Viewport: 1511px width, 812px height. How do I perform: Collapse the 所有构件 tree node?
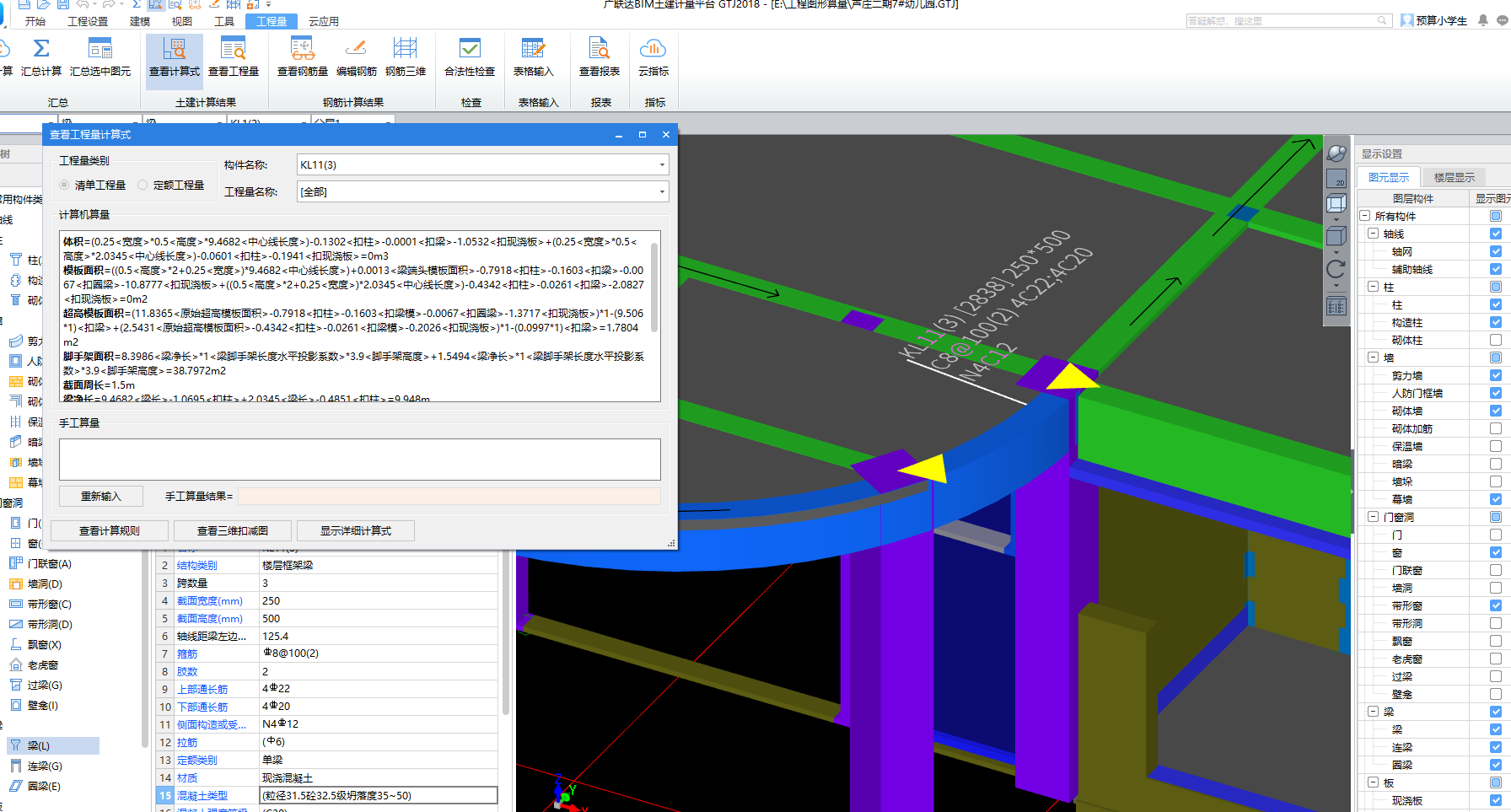pos(1365,216)
